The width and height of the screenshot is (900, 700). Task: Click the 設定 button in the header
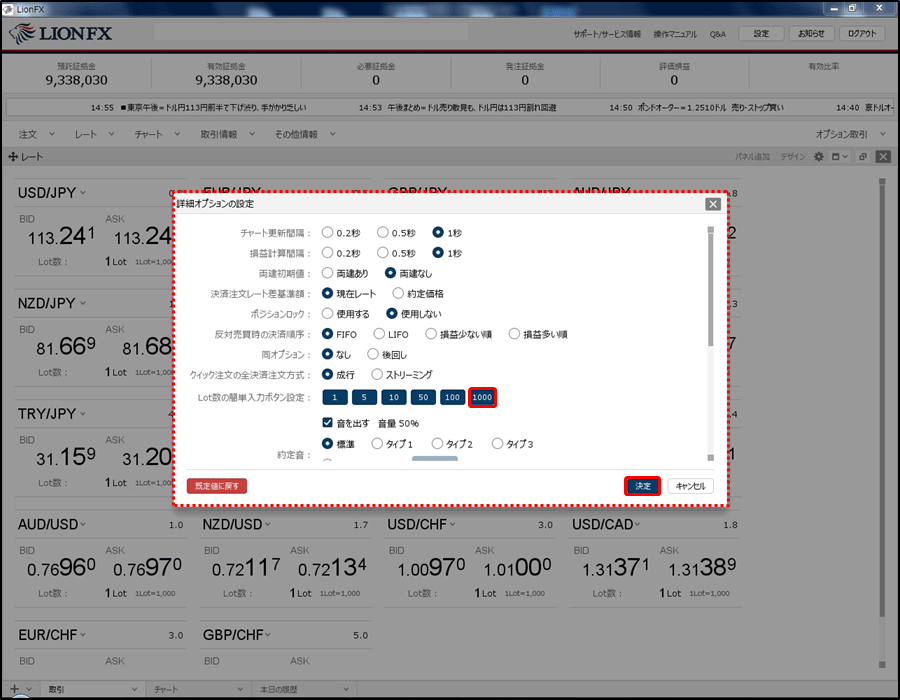pos(761,34)
